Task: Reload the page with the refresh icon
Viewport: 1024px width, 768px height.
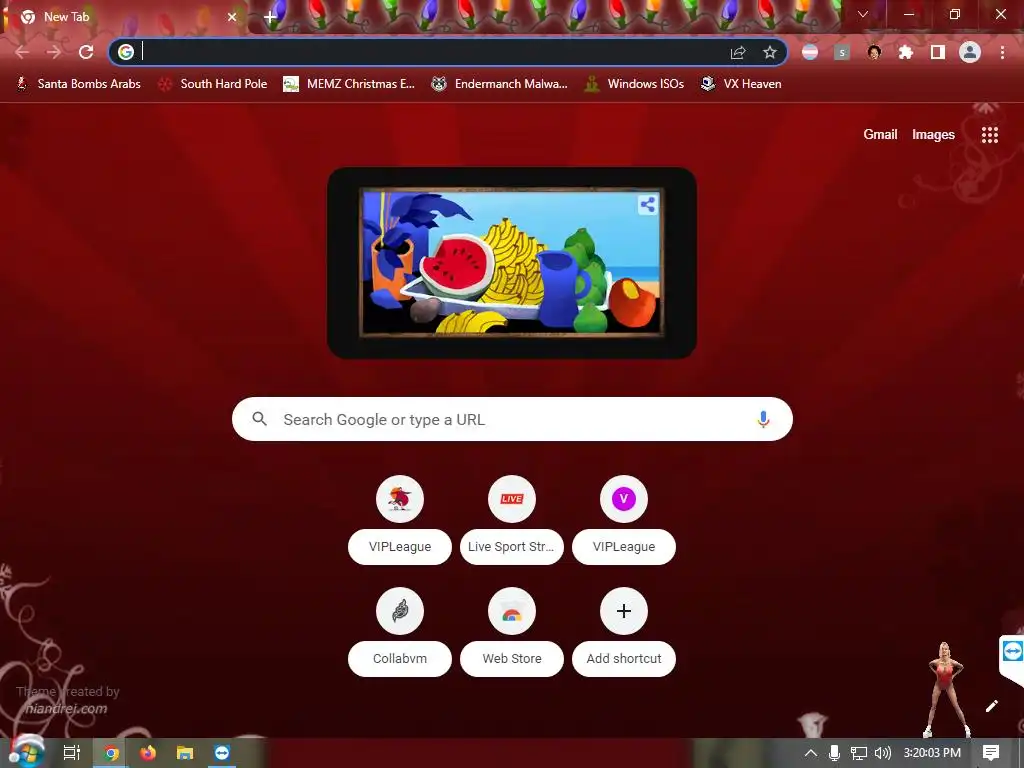Action: [86, 52]
